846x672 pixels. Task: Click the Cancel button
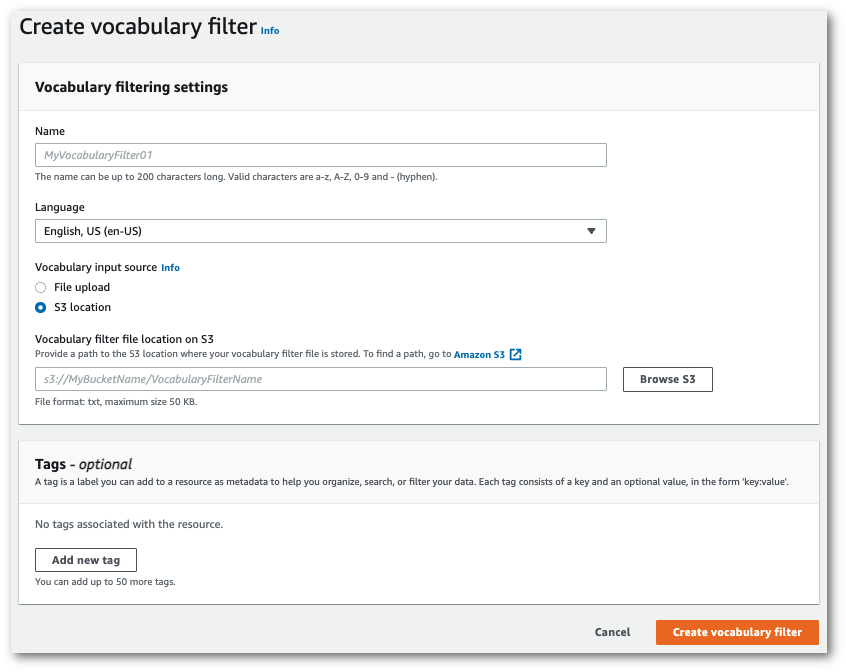(x=612, y=632)
